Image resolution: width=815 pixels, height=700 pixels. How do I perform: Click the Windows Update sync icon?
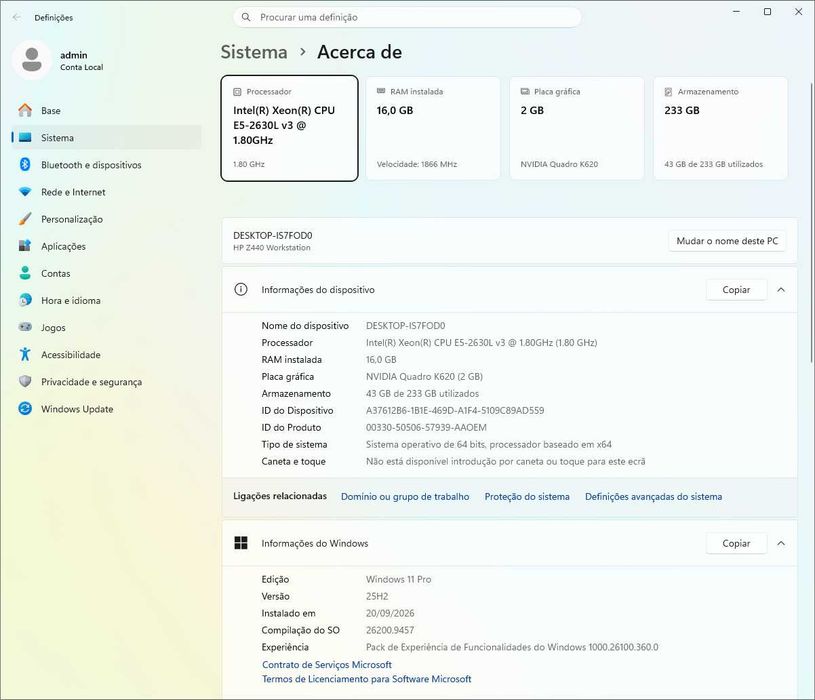pos(25,409)
